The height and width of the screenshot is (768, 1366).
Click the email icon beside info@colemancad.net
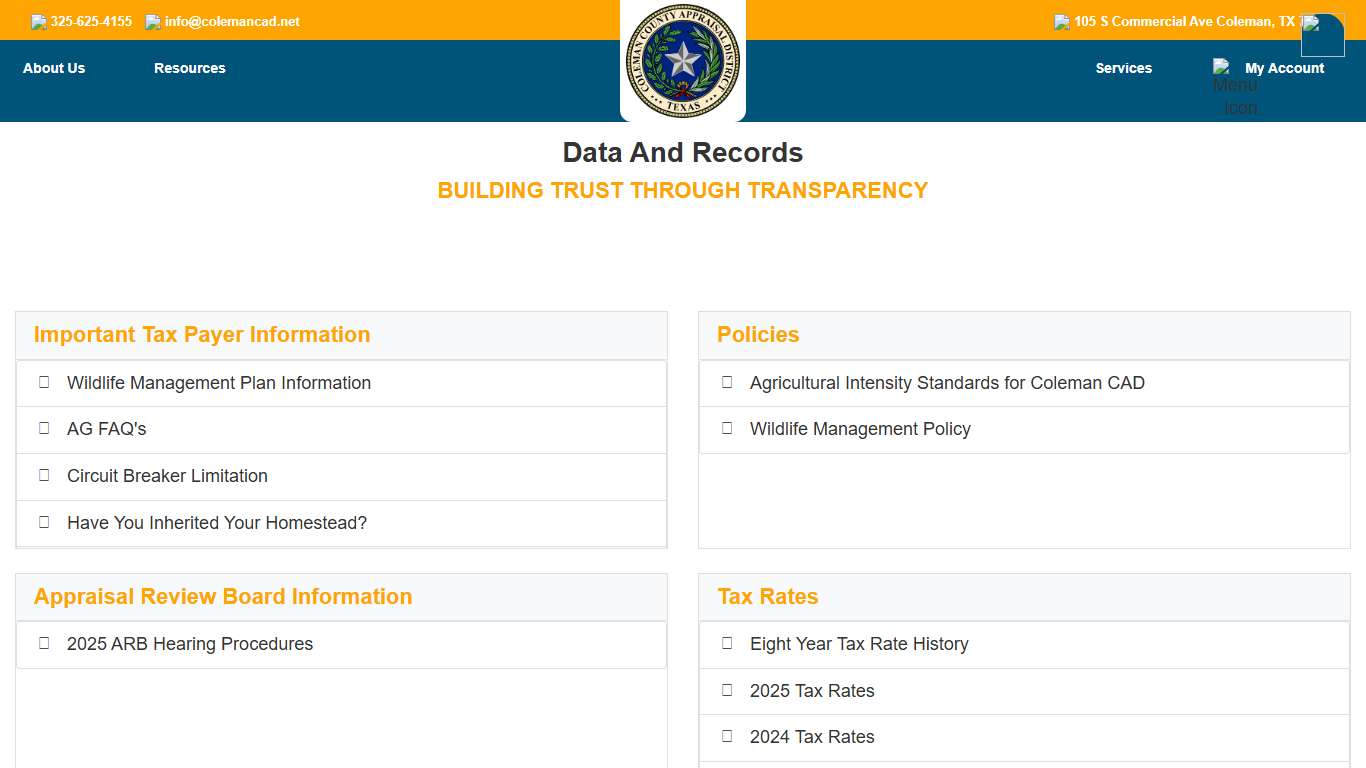coord(153,22)
